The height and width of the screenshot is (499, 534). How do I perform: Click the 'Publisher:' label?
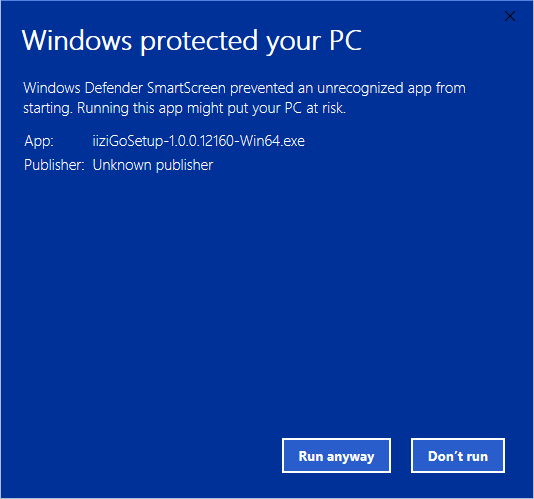[x=54, y=165]
